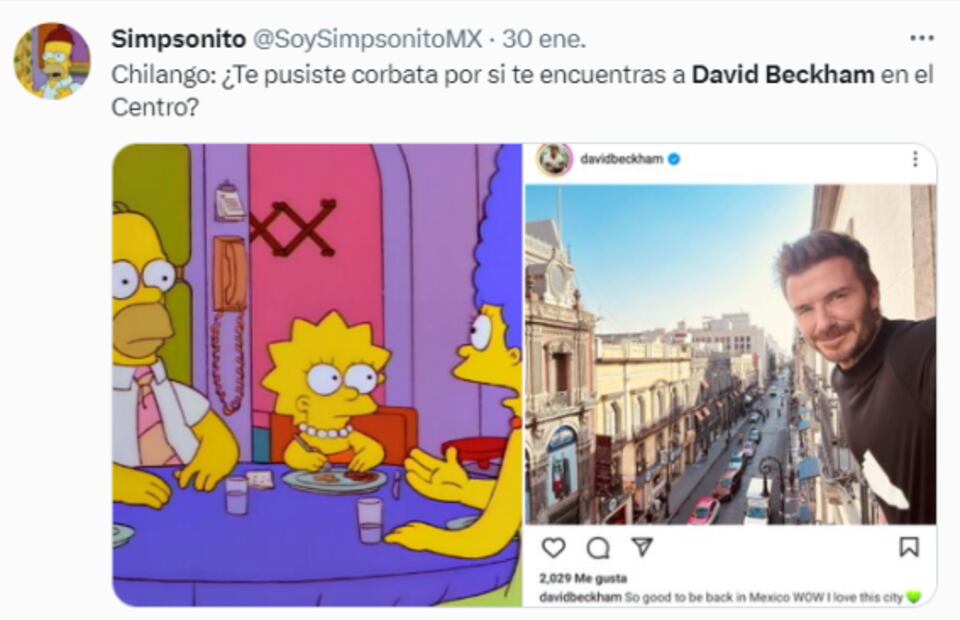The height and width of the screenshot is (620, 960).
Task: Click the davidbeckham Instagram profile picture
Action: click(x=554, y=159)
